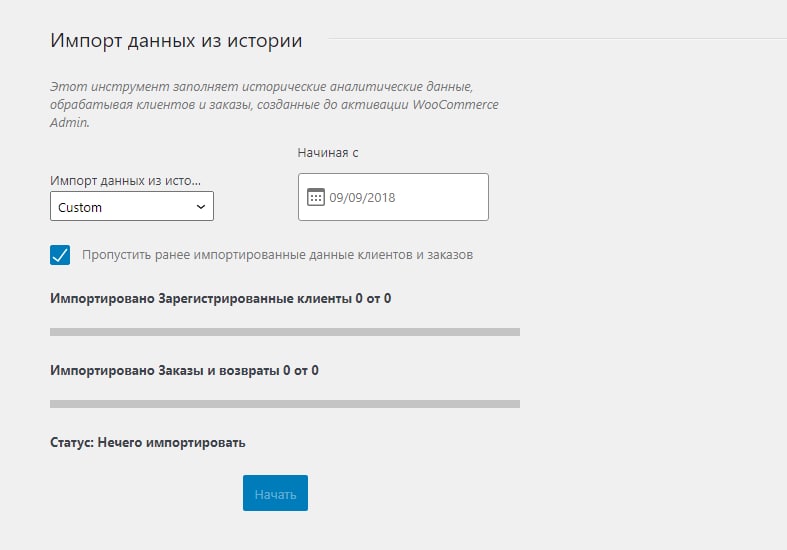Viewport: 787px width, 550px height.
Task: Click the label 'Пропустить ранее импортированные данные'
Action: (277, 255)
